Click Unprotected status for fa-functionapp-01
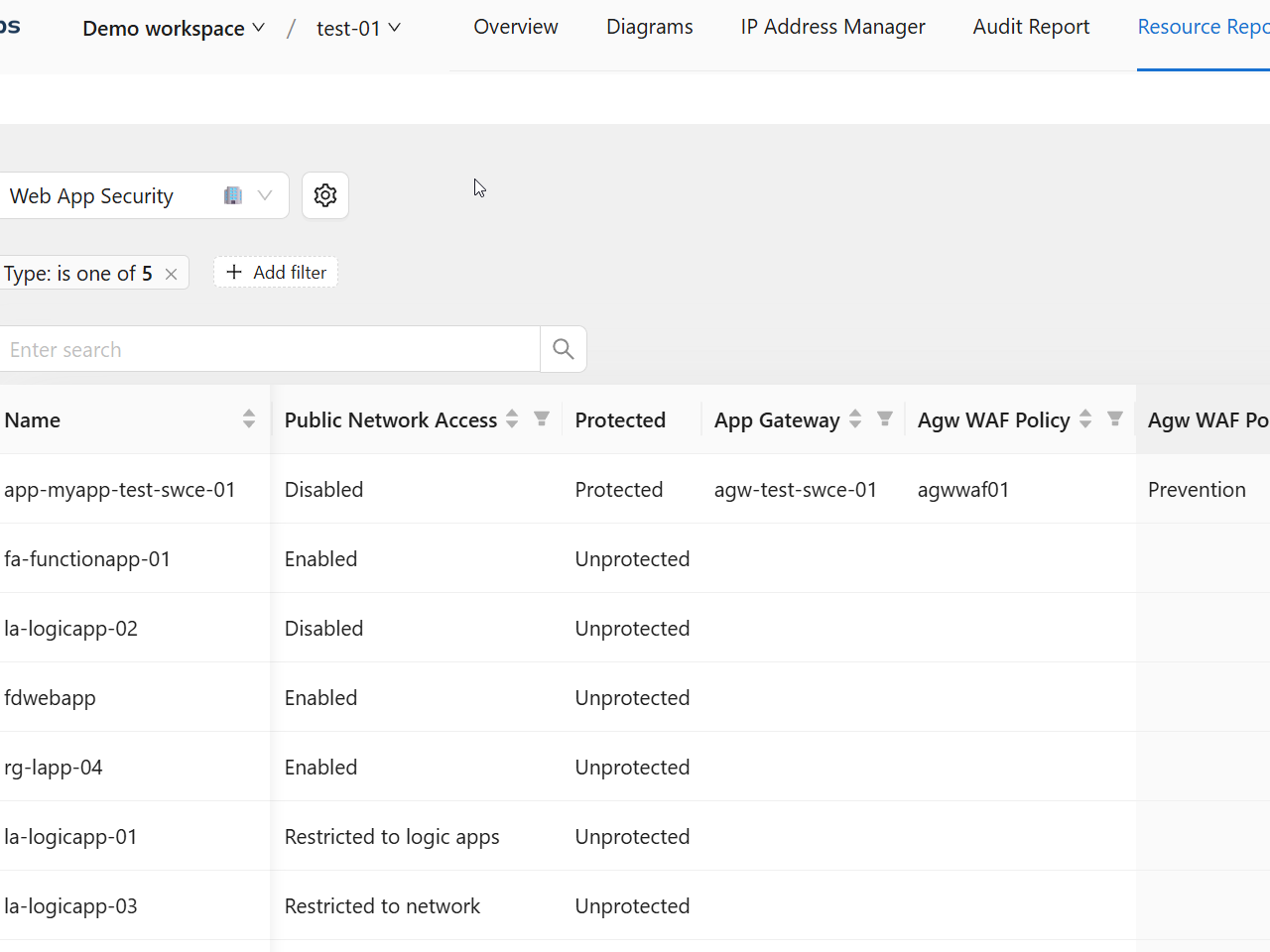 click(x=632, y=558)
